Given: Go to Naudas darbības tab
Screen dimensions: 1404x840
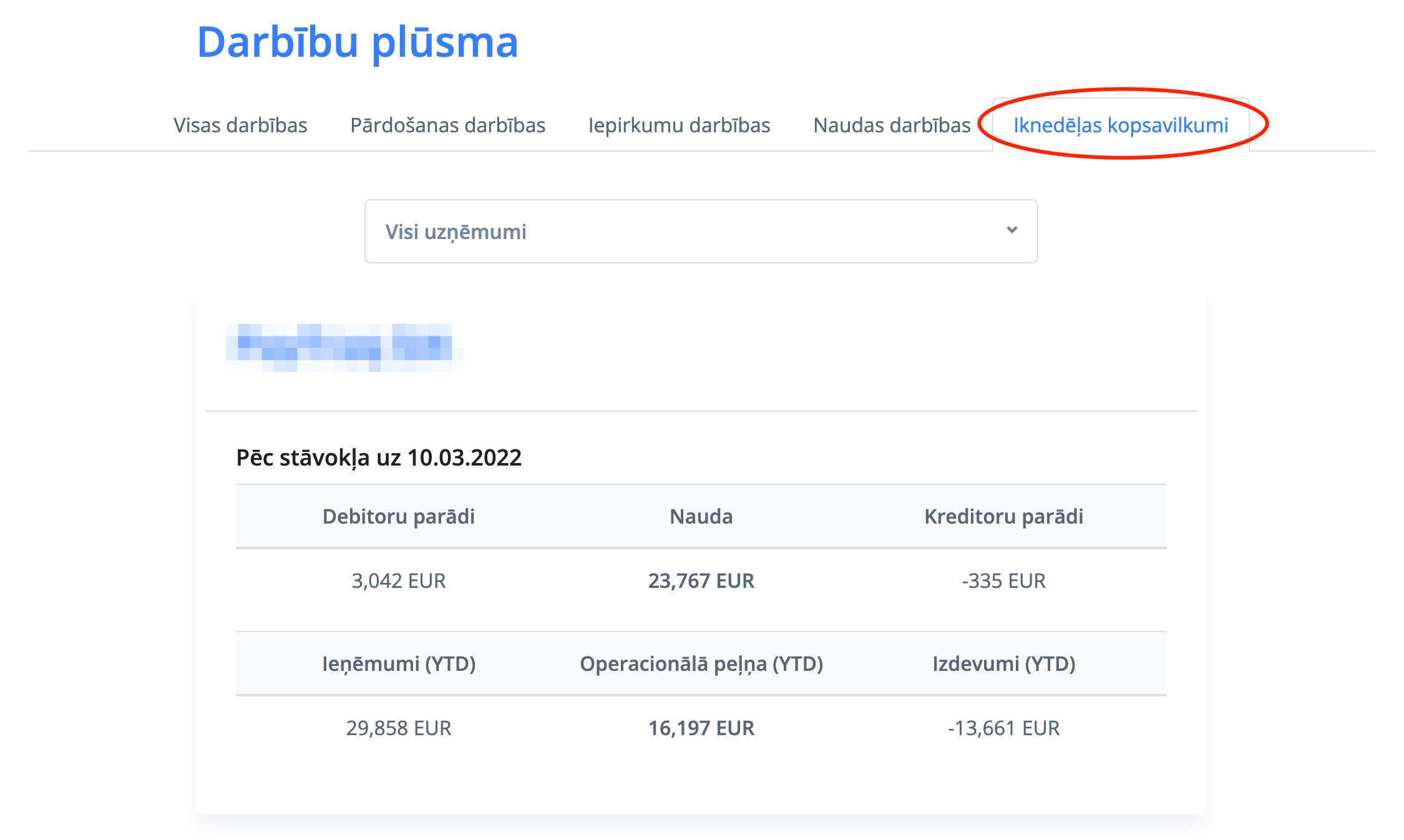Looking at the screenshot, I should click(892, 125).
